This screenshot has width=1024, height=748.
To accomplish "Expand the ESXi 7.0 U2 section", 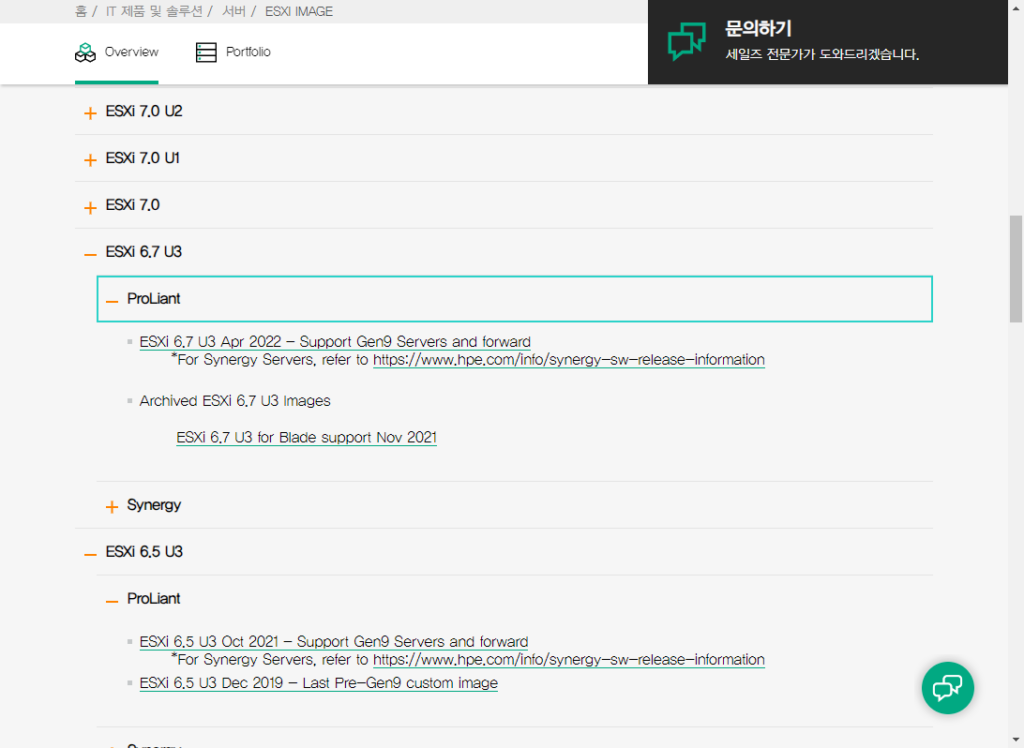I will click(x=504, y=112).
